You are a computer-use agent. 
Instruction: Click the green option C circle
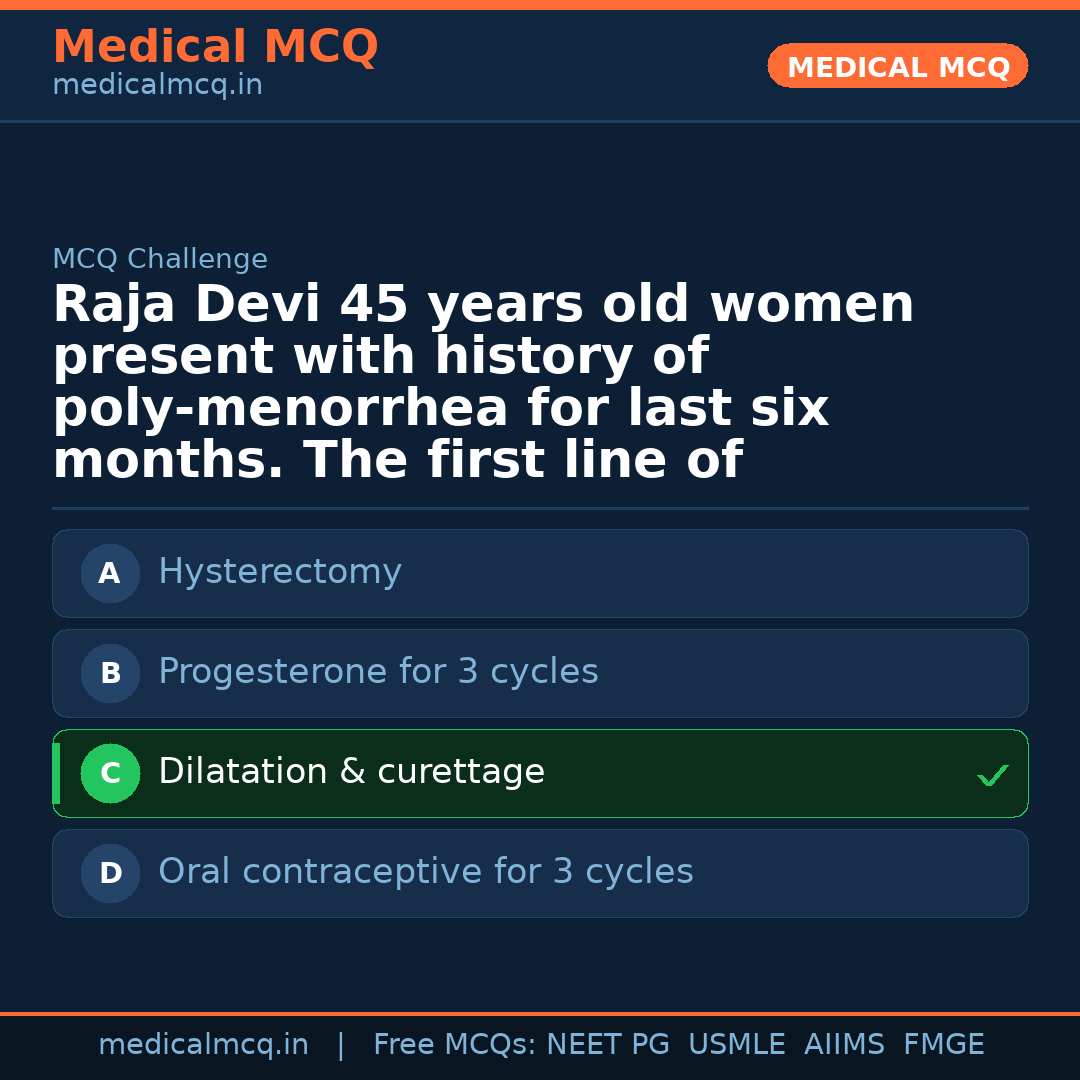coord(110,773)
